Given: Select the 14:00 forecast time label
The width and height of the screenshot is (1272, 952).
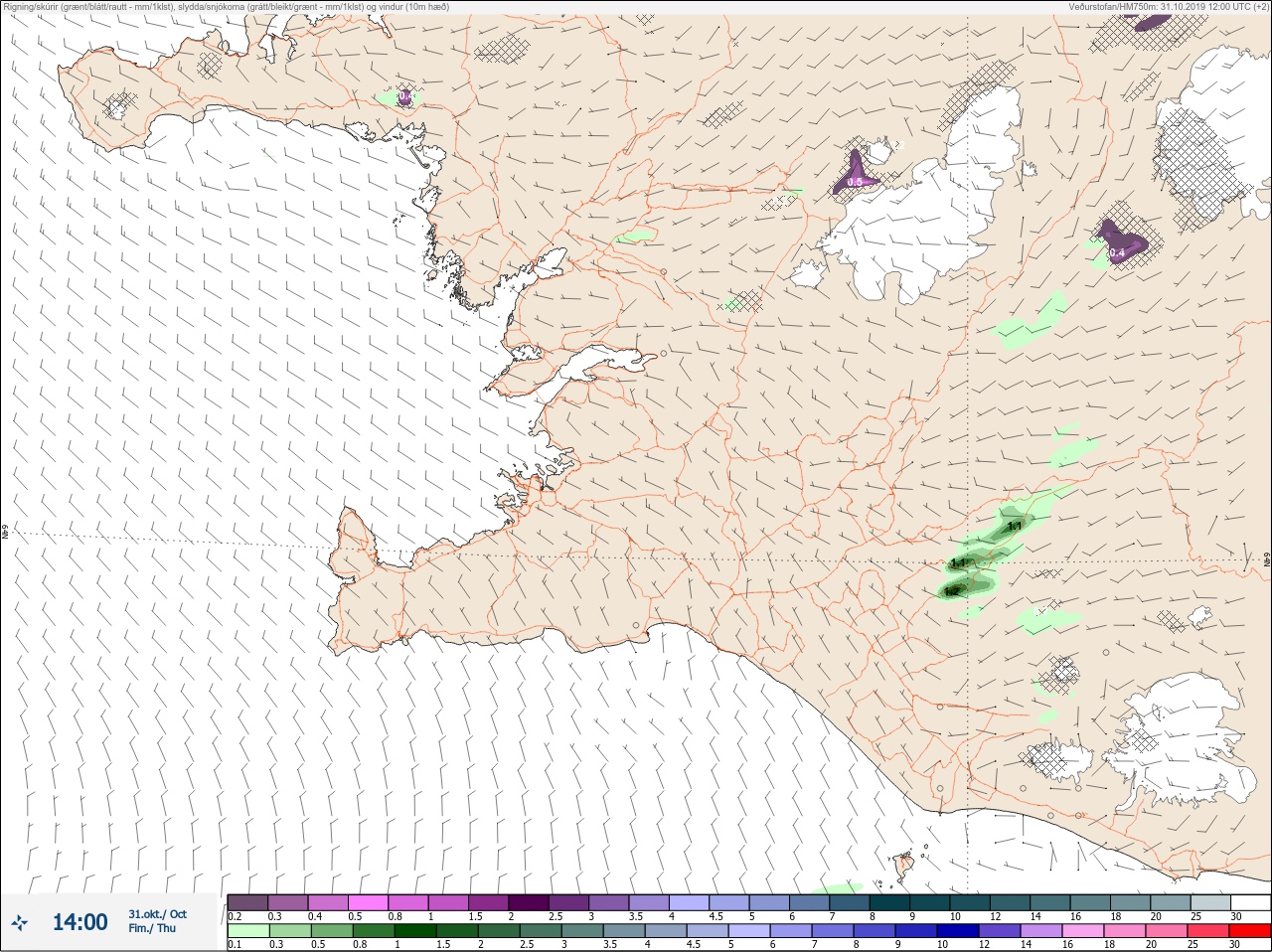Looking at the screenshot, I should click(x=79, y=922).
